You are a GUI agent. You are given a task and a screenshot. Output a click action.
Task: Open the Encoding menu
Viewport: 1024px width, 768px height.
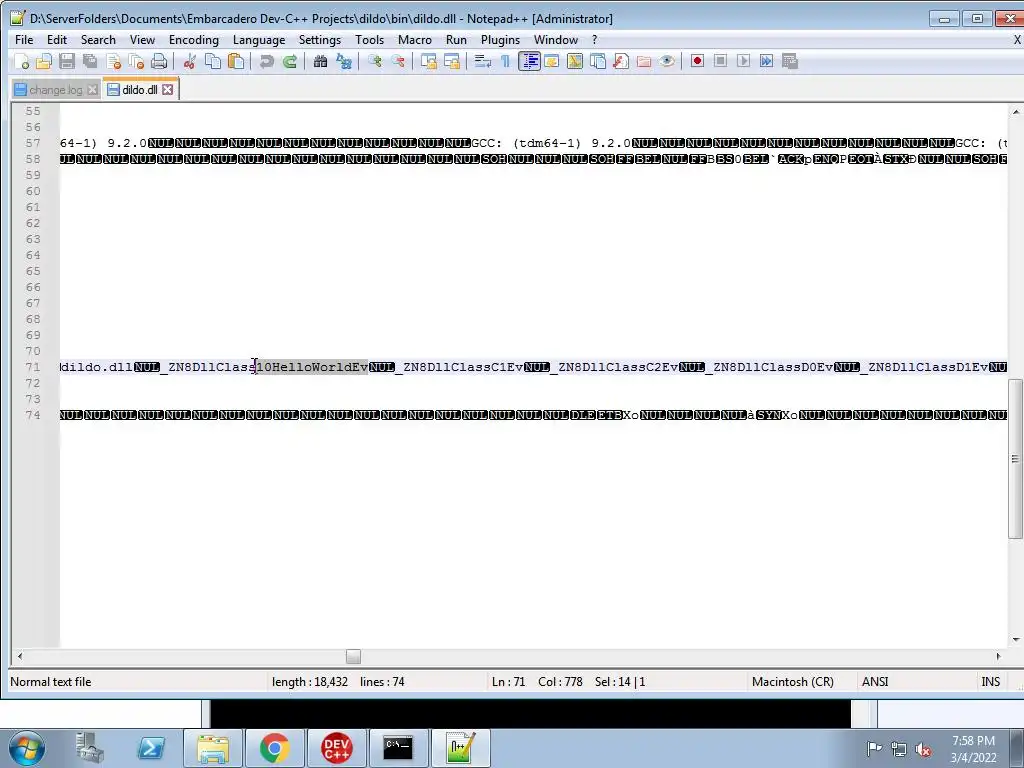click(x=194, y=40)
